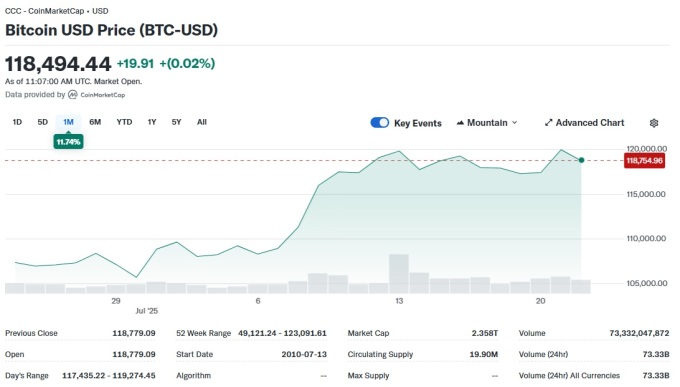Open the Advanced Chart link
The image size is (680, 387).
pos(584,123)
